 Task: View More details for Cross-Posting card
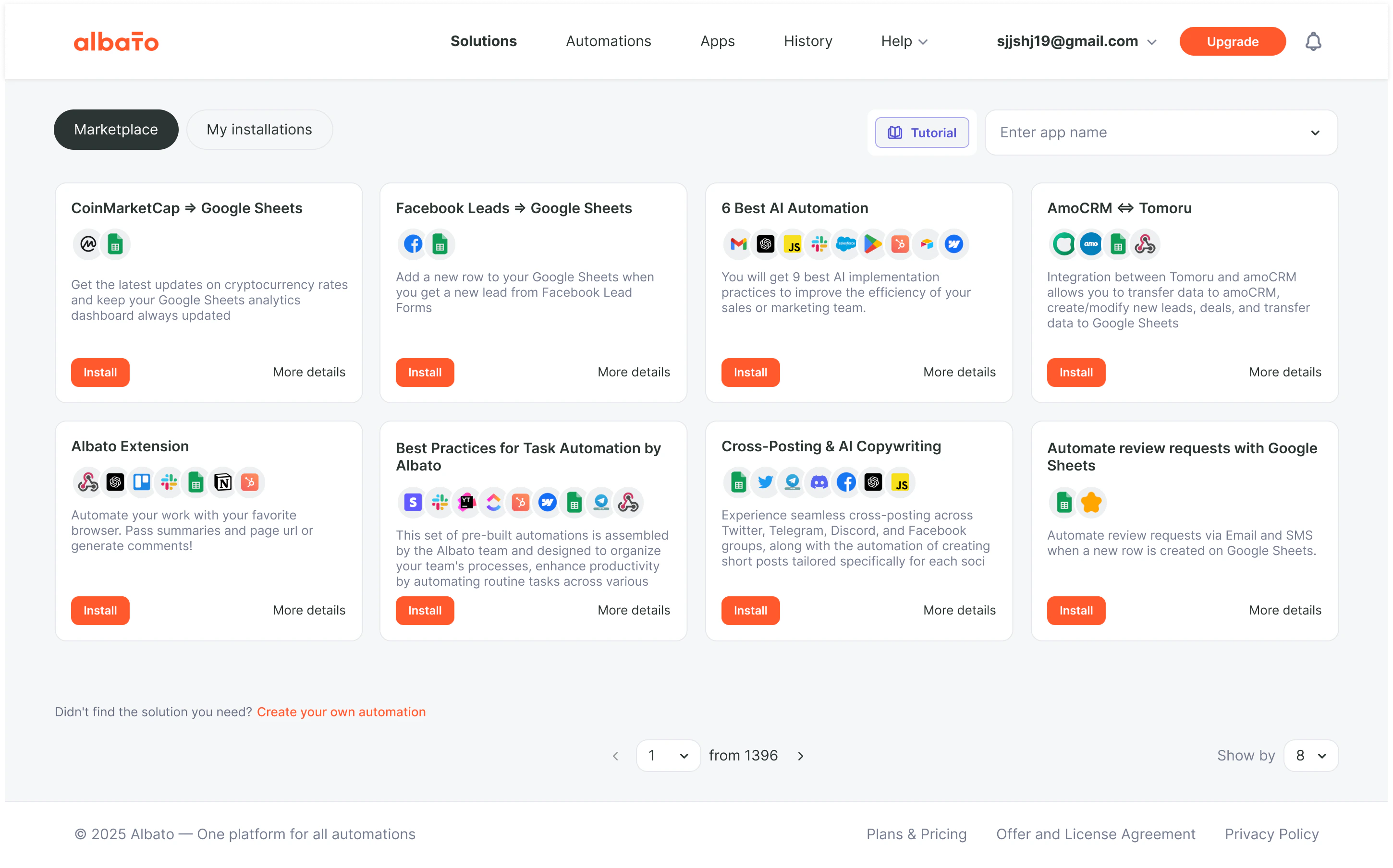click(959, 611)
